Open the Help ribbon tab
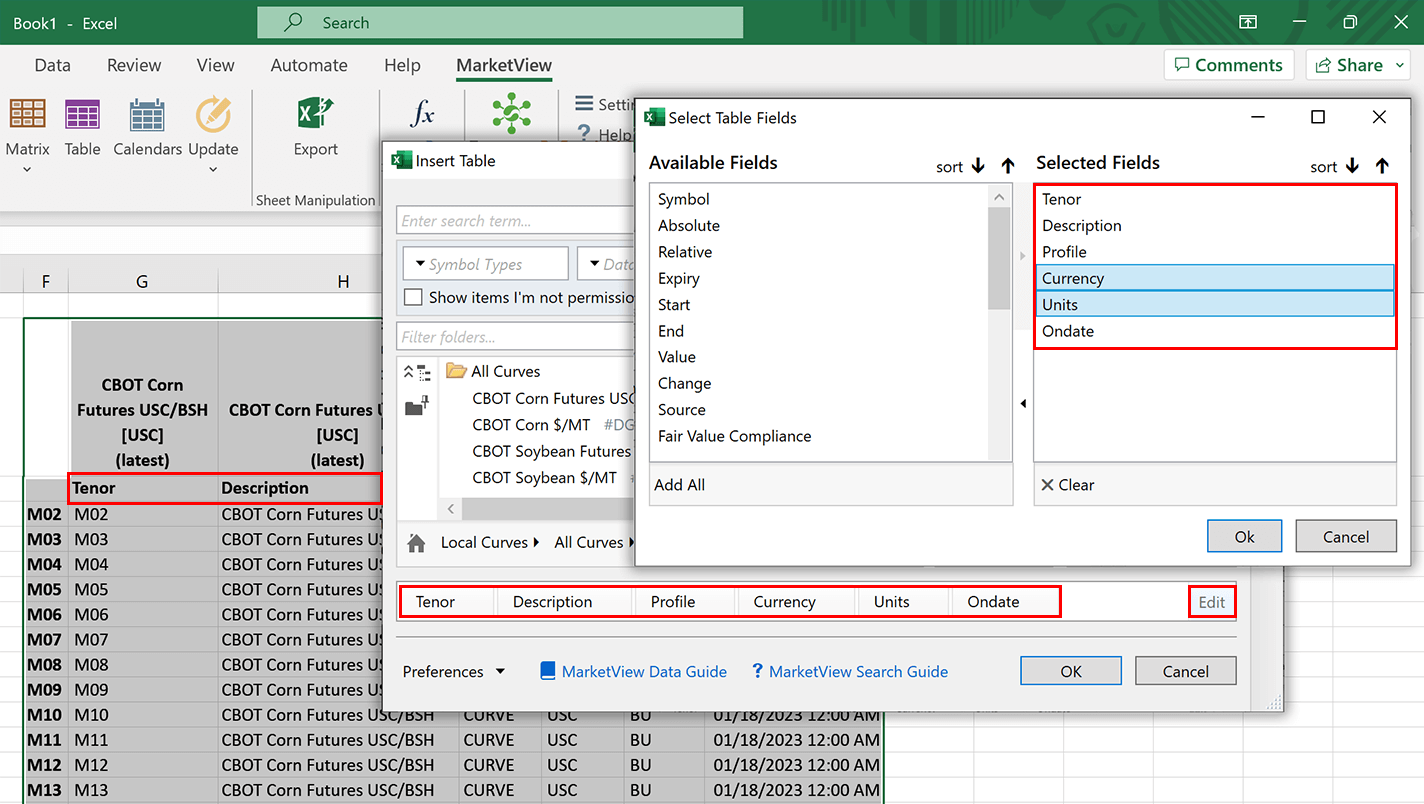This screenshot has height=804, width=1424. tap(402, 65)
